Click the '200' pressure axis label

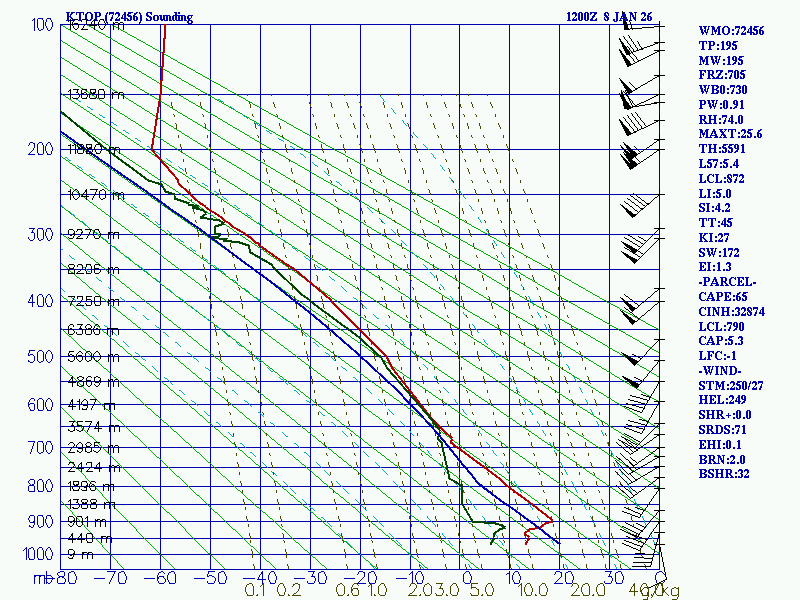40,149
